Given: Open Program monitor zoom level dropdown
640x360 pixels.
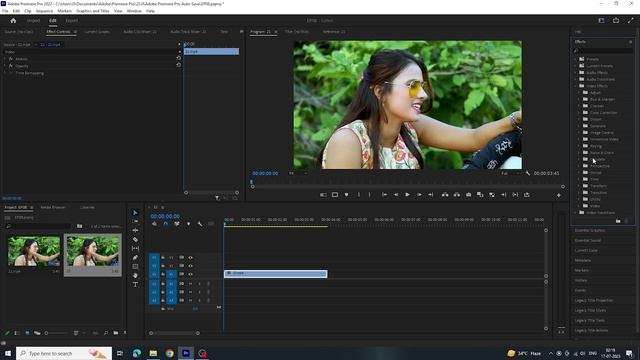Looking at the screenshot, I should coord(297,173).
